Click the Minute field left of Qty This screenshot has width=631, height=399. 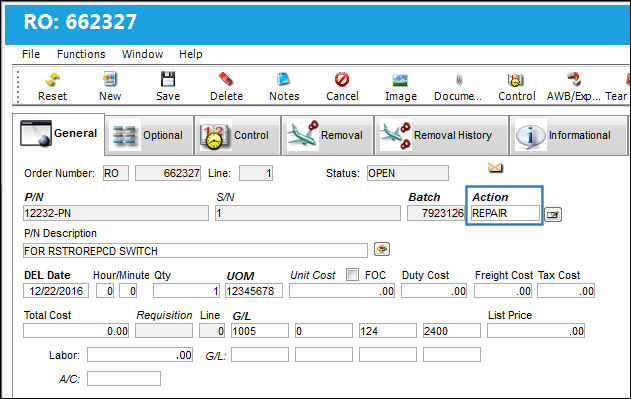point(128,291)
